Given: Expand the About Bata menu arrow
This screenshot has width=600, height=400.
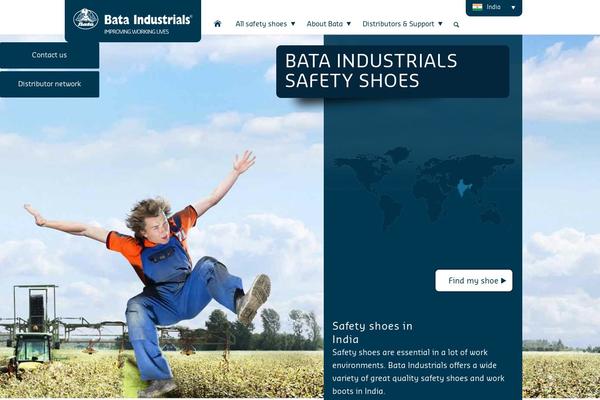Looking at the screenshot, I should (x=349, y=24).
